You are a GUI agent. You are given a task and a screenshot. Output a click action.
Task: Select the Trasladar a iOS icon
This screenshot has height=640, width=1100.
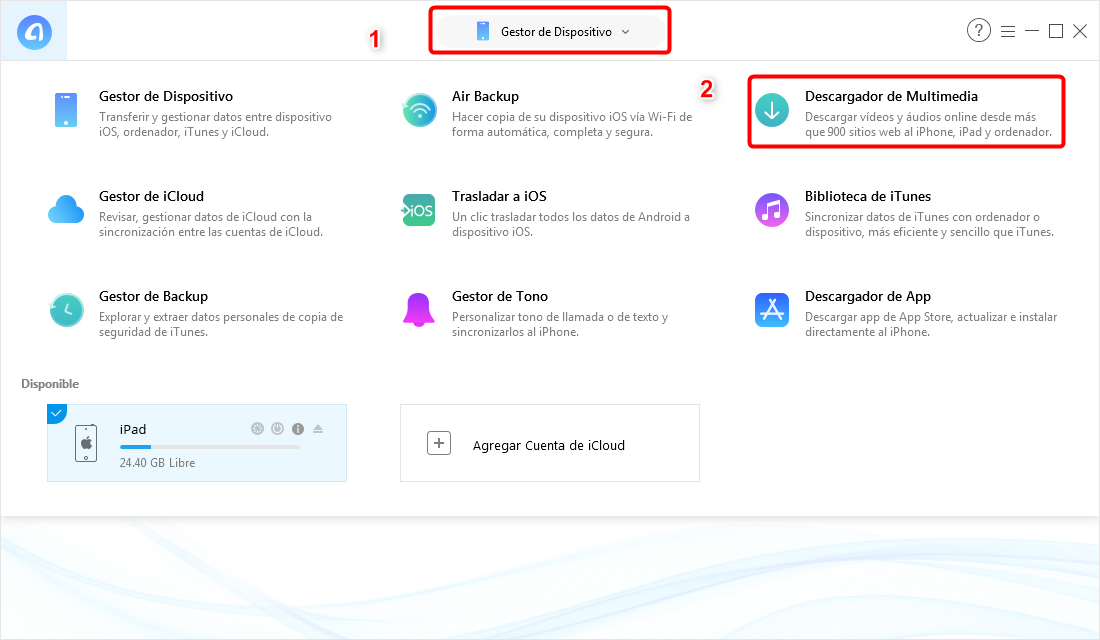point(419,211)
